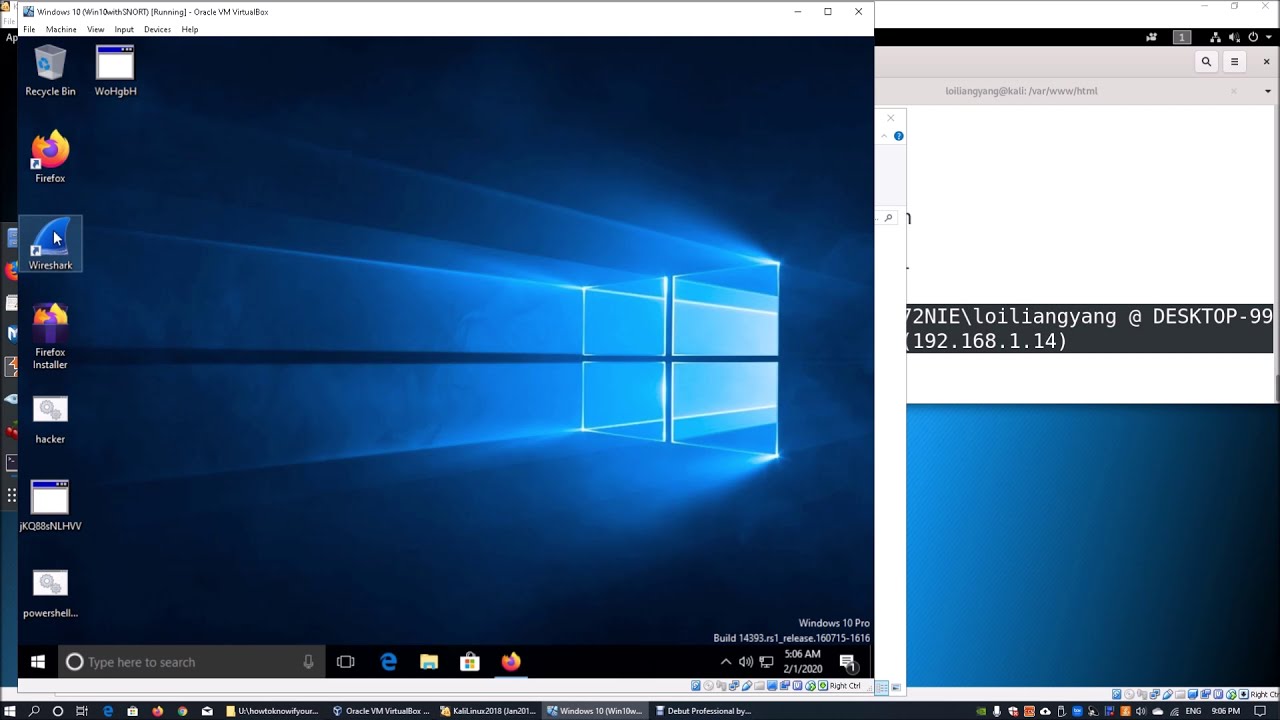Image resolution: width=1280 pixels, height=720 pixels.
Task: Click the guest volume tray icon
Action: tap(746, 662)
